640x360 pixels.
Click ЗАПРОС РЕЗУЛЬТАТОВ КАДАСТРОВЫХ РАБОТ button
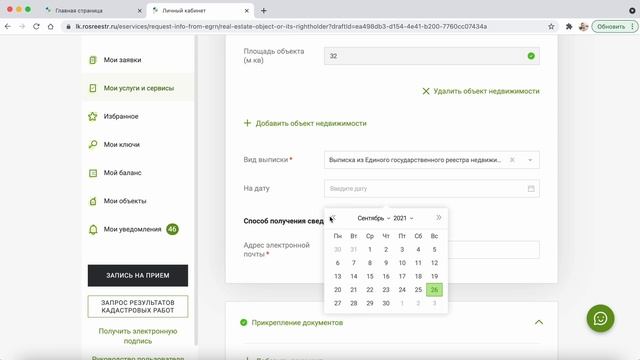[138, 307]
